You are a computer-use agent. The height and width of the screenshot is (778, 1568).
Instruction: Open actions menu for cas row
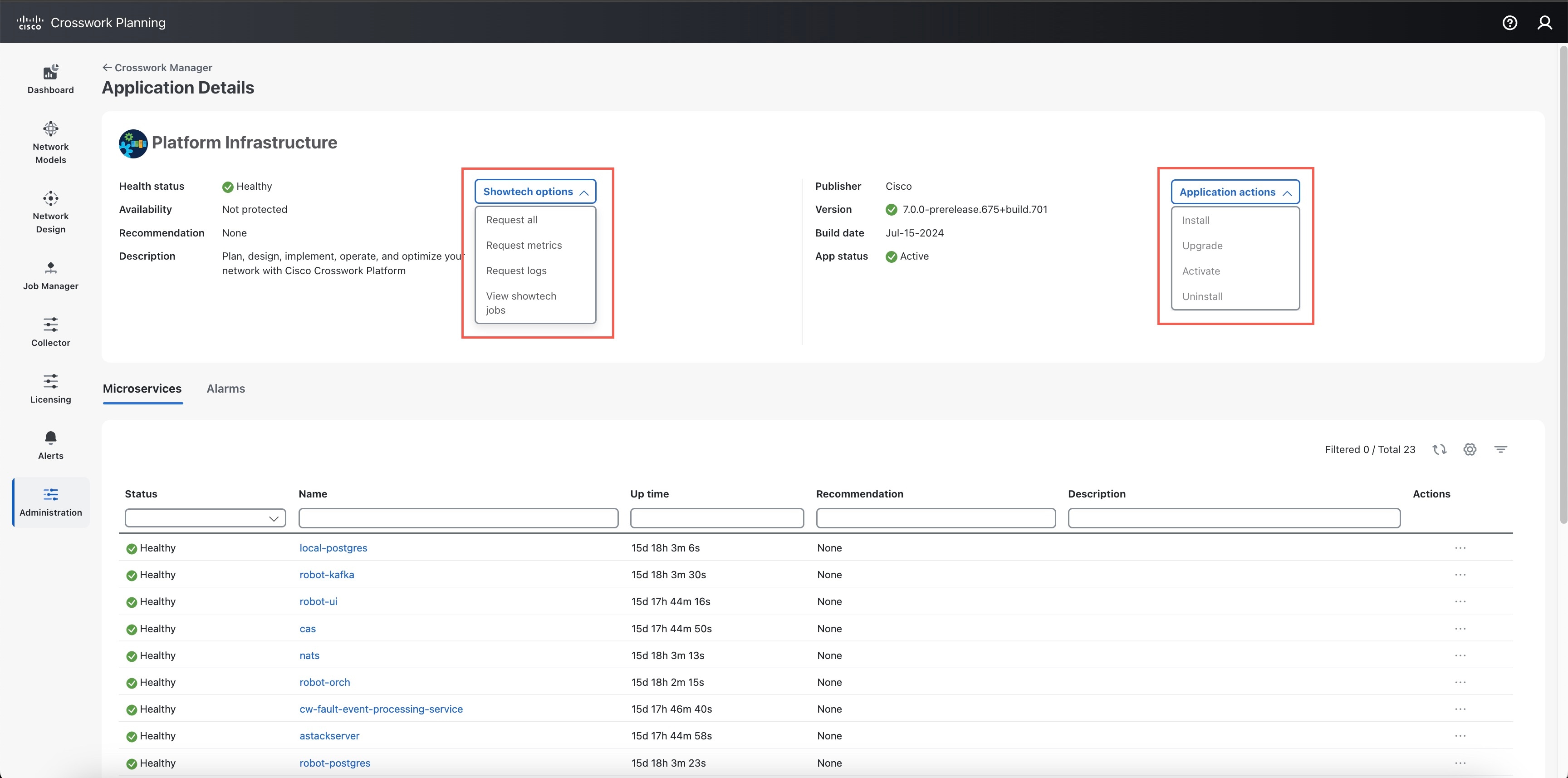[x=1460, y=629]
